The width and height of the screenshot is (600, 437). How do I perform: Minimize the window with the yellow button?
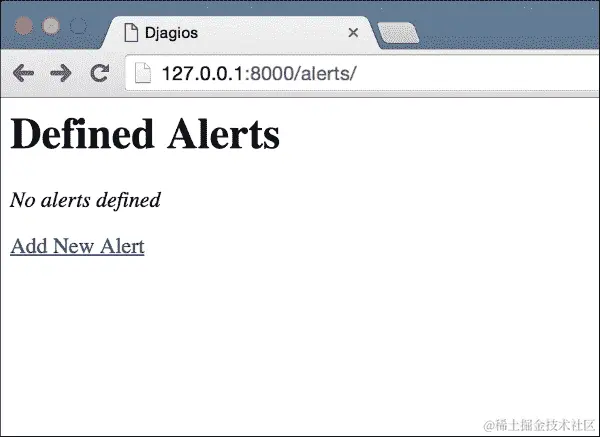tap(51, 26)
